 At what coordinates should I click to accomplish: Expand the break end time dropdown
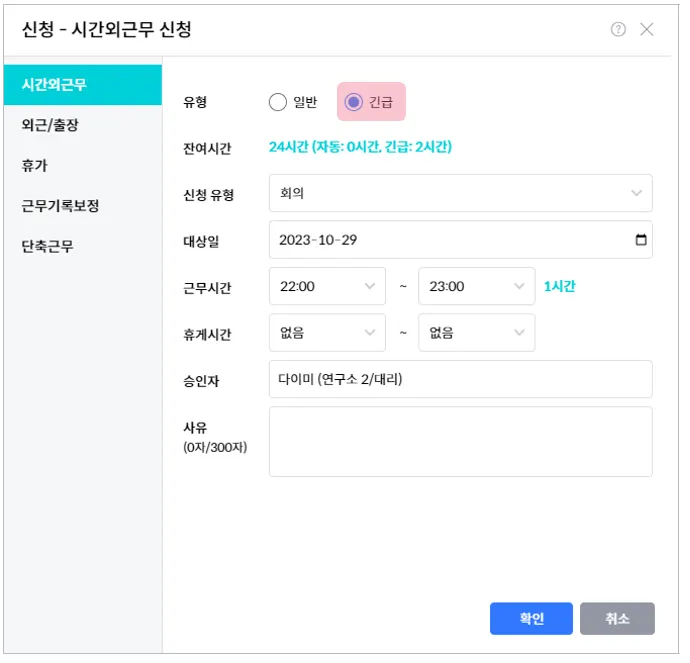click(x=476, y=333)
